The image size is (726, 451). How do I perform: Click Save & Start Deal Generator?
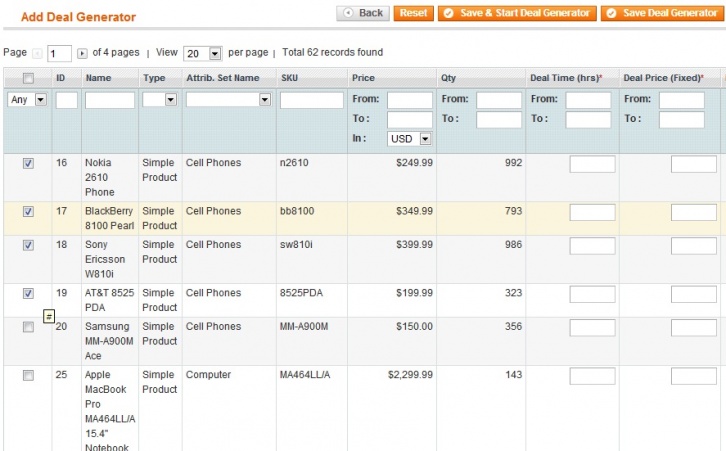pyautogui.click(x=517, y=13)
